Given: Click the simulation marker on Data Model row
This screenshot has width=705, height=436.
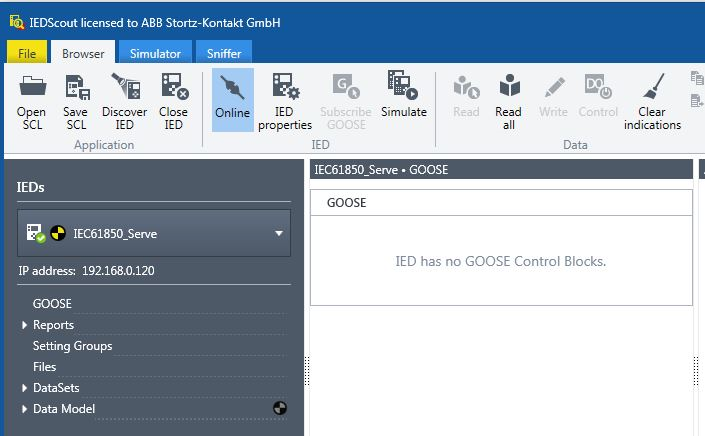Looking at the screenshot, I should coord(280,408).
